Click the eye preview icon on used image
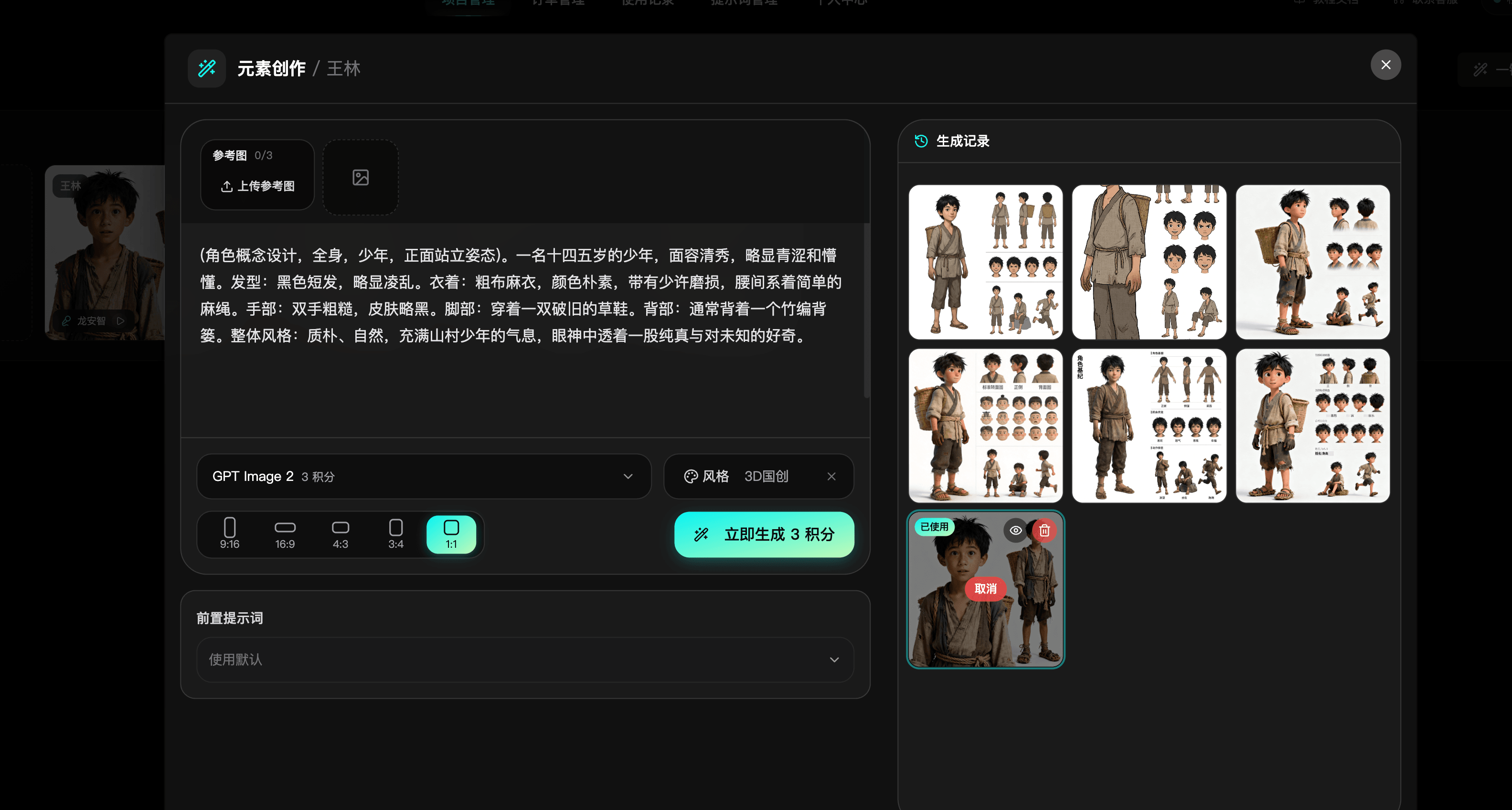Image resolution: width=1512 pixels, height=810 pixels. click(1015, 530)
